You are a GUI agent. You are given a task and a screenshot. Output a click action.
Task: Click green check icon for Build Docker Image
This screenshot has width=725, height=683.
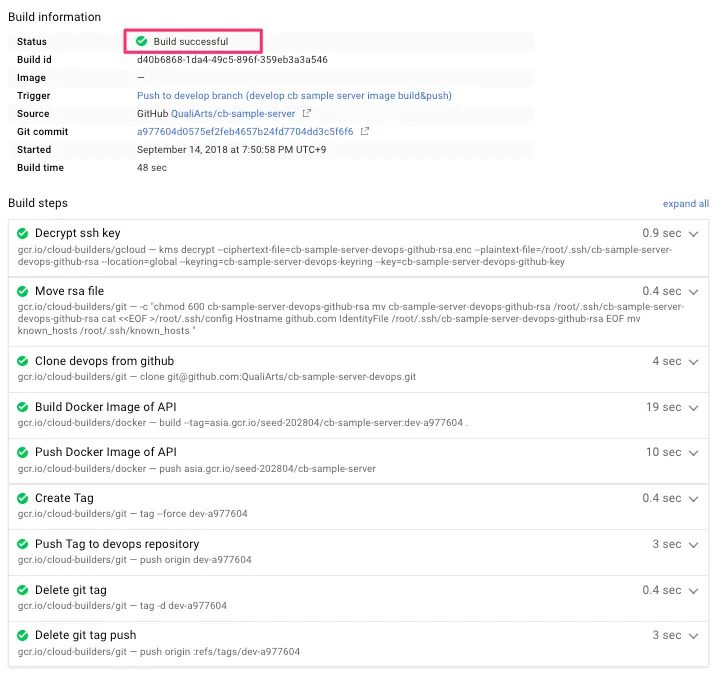pos(23,407)
